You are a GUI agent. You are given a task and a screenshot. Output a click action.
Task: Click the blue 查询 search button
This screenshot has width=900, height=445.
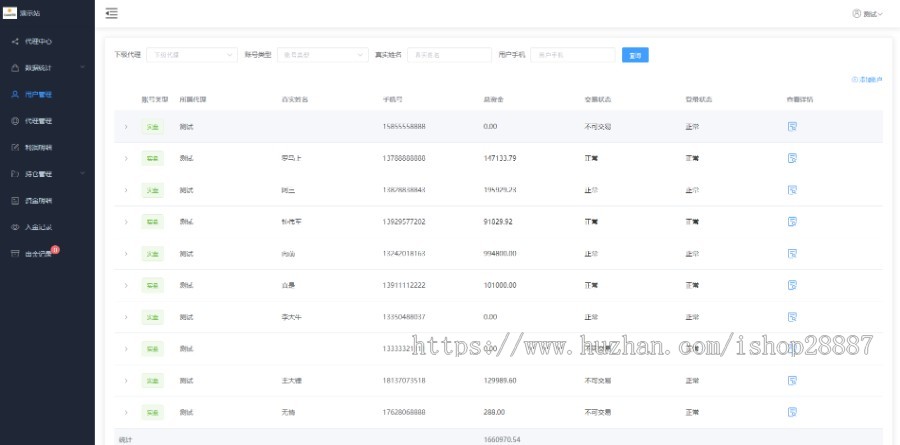point(635,55)
